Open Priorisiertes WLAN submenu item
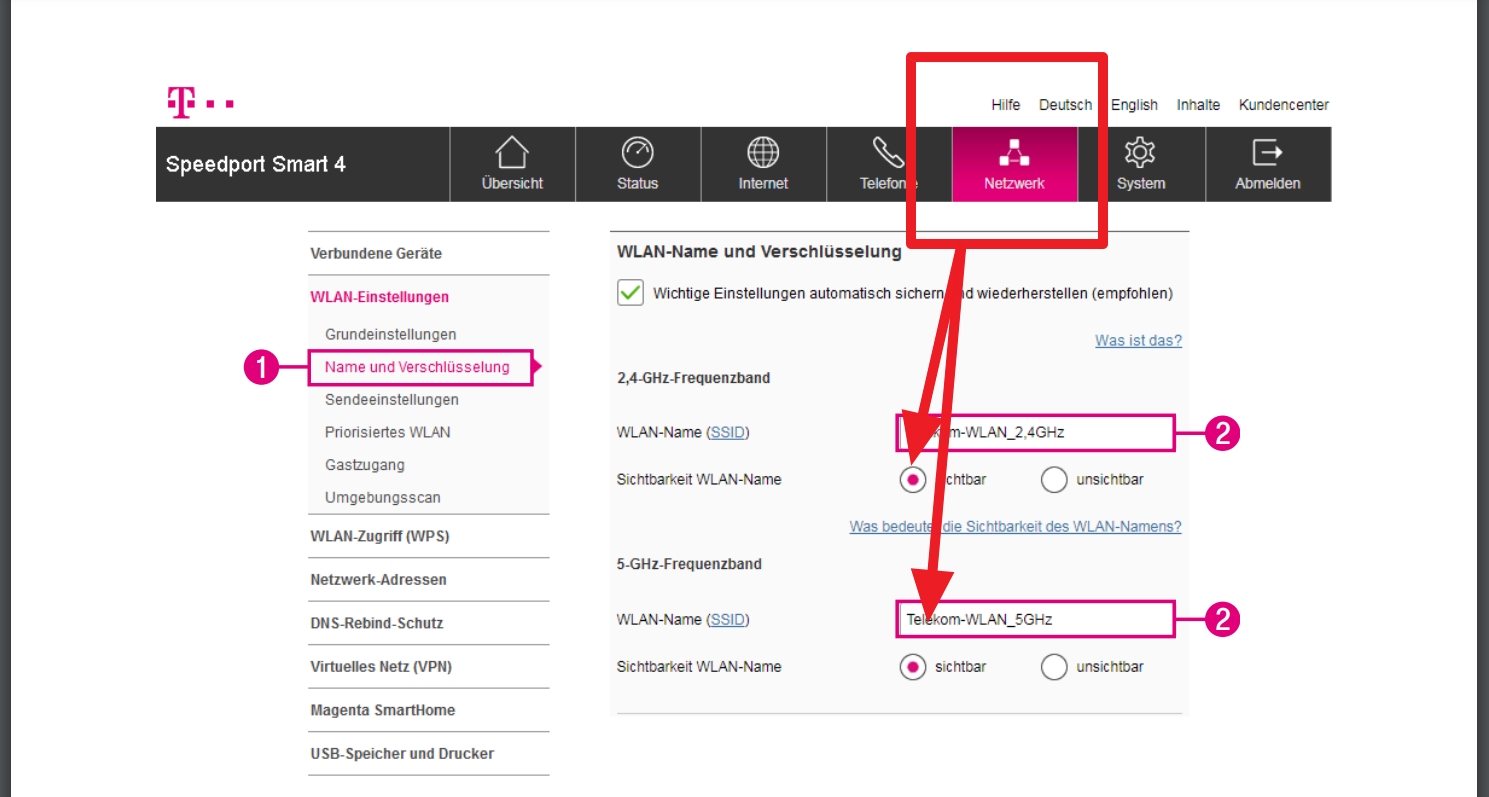1489x797 pixels. click(388, 433)
